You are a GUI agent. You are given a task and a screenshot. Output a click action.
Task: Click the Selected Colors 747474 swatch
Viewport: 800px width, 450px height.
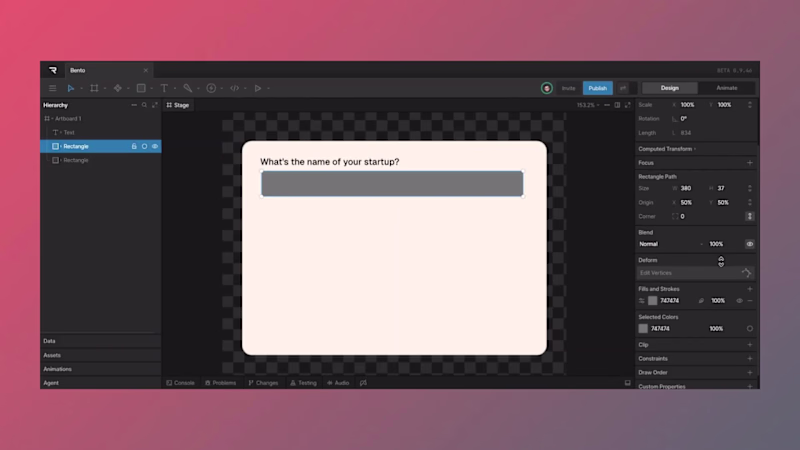[643, 329]
